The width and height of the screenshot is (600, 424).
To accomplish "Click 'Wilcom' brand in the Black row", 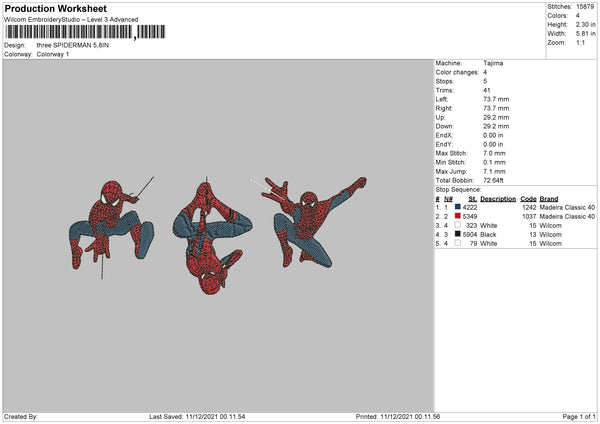I will point(551,235).
